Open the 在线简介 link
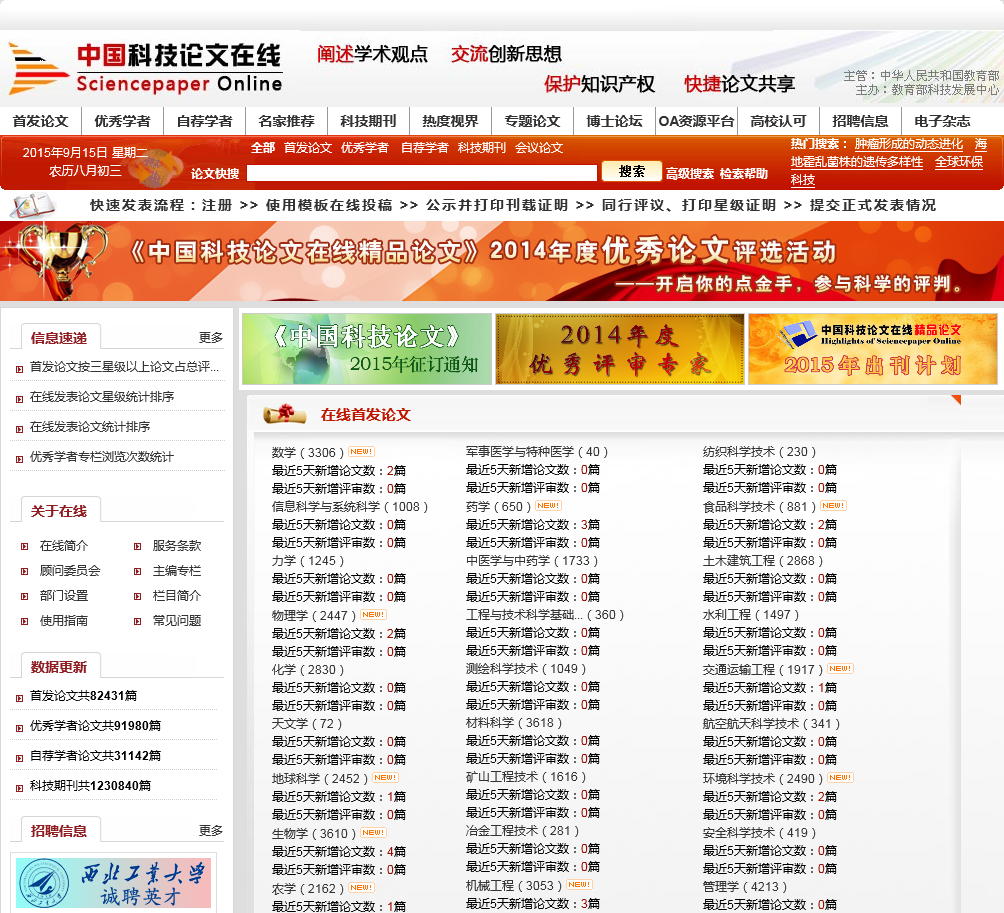This screenshot has height=913, width=1004. (x=64, y=545)
